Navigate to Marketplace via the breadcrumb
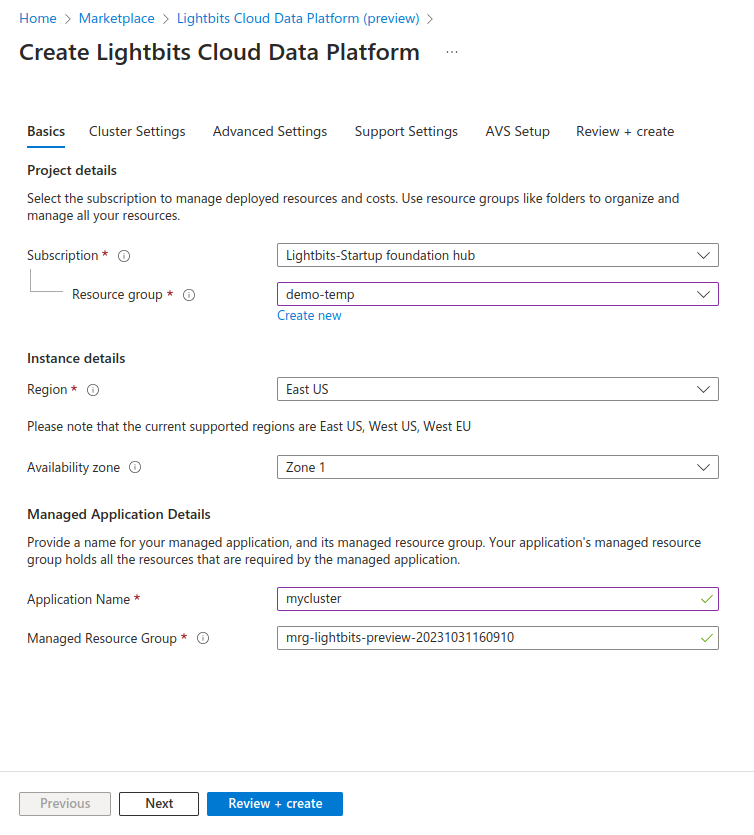The image size is (754, 835). tap(117, 18)
